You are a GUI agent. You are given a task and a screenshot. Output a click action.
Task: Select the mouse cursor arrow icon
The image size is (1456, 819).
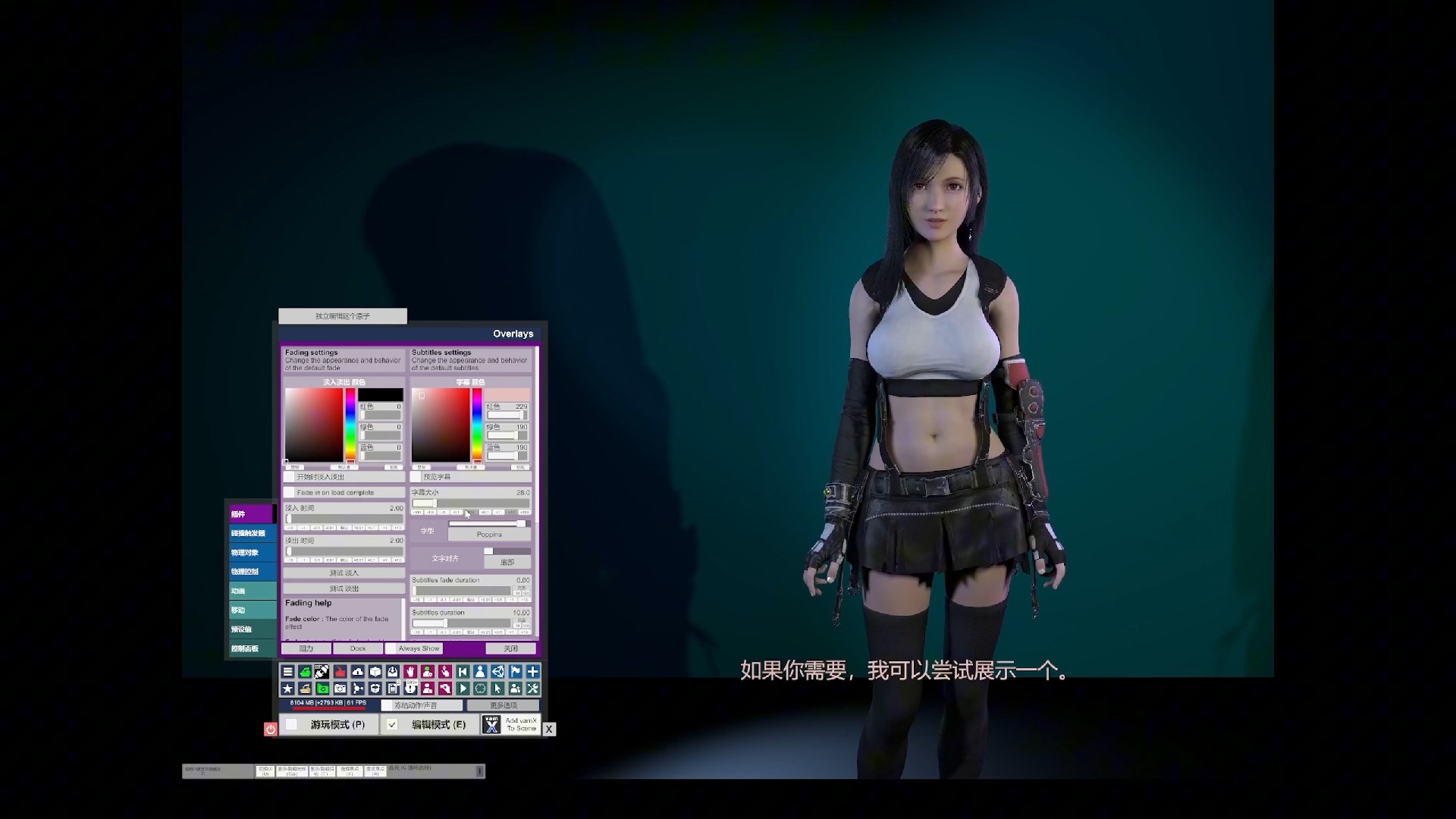pyautogui.click(x=497, y=689)
